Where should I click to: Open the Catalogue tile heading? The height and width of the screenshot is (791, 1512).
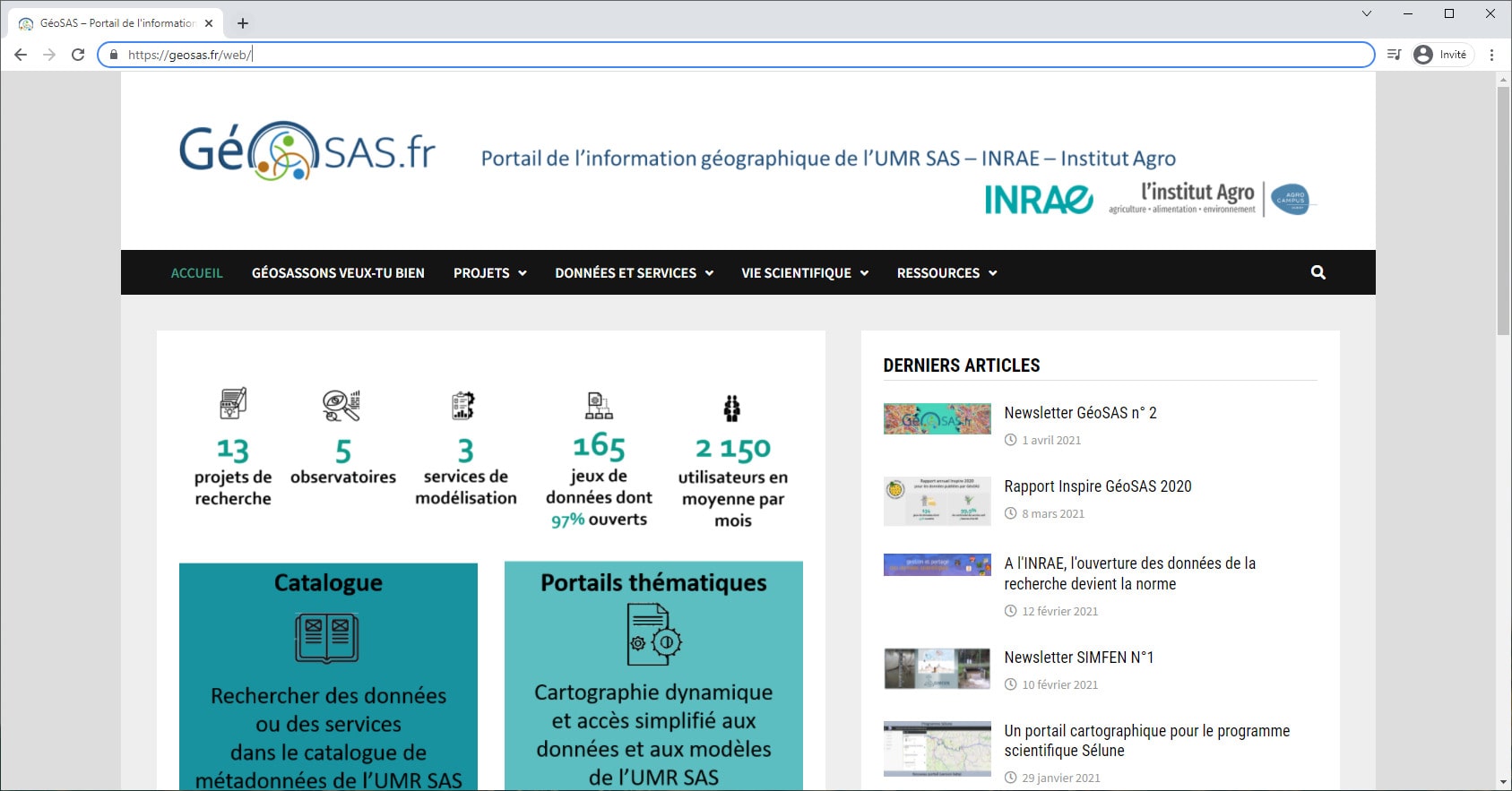(x=328, y=583)
